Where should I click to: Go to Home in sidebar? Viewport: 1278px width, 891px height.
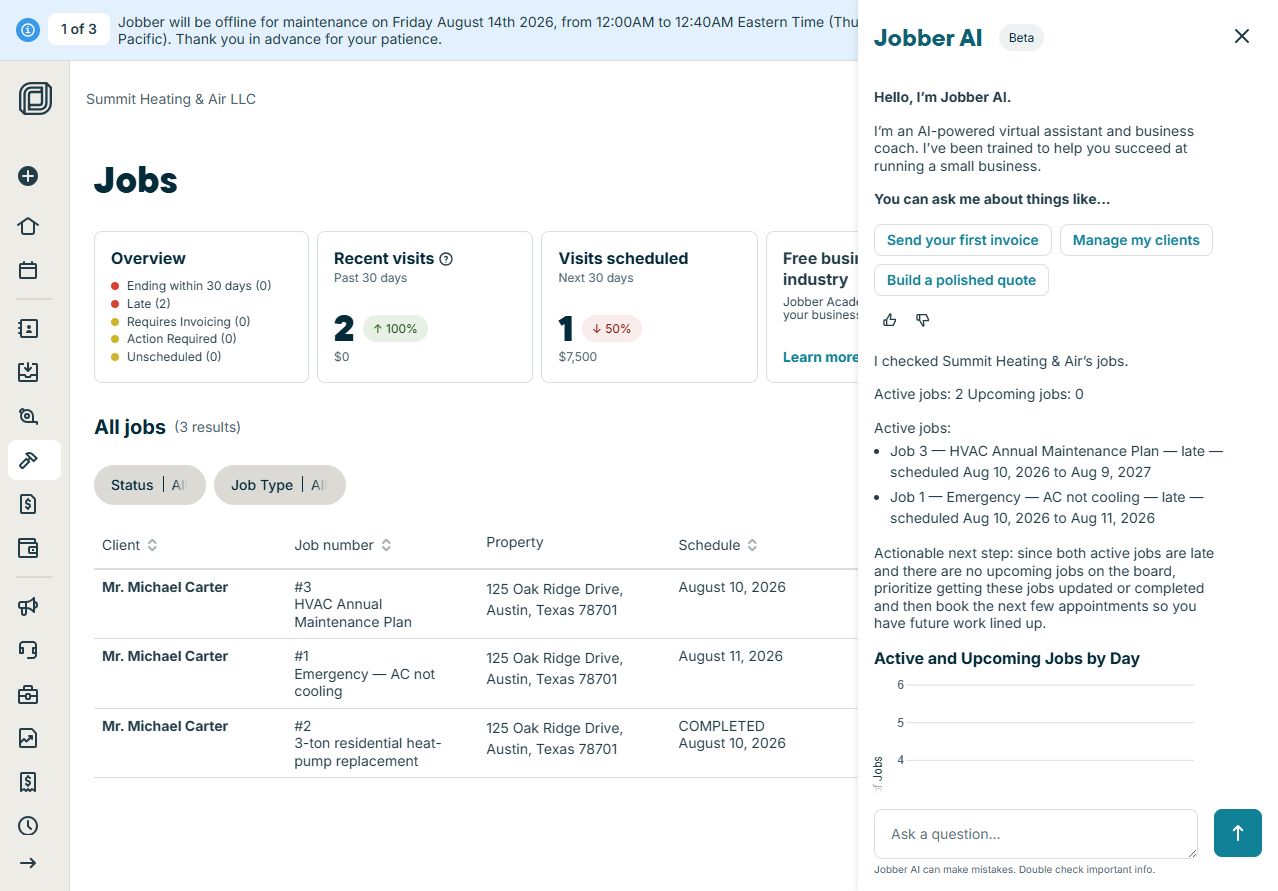tap(28, 226)
